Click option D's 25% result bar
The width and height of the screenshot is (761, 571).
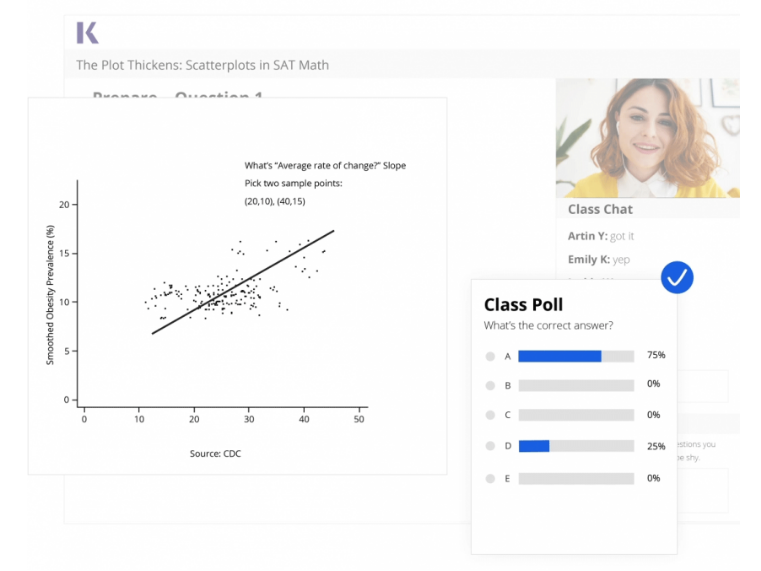pyautogui.click(x=534, y=446)
